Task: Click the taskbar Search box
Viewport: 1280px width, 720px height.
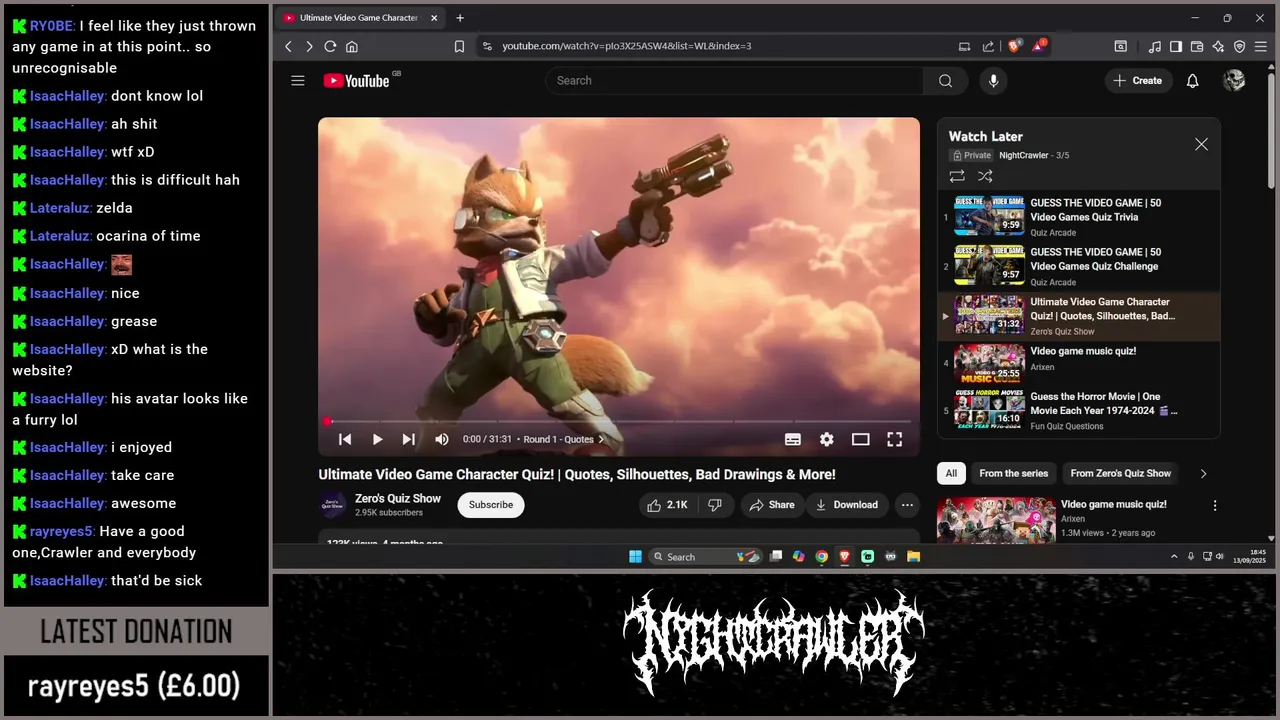Action: (x=705, y=557)
